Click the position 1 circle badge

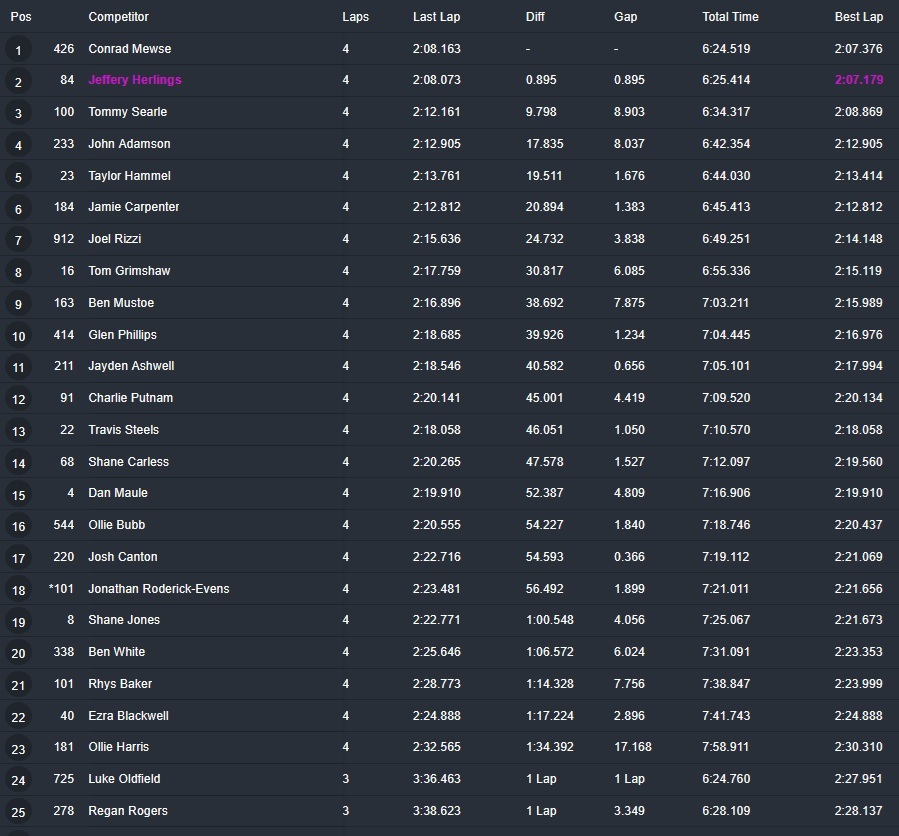click(x=18, y=49)
